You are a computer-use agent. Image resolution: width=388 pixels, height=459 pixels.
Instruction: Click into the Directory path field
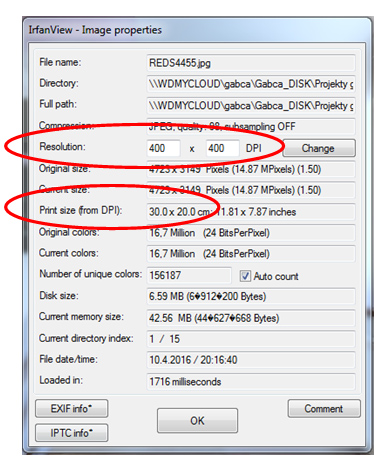pos(251,84)
